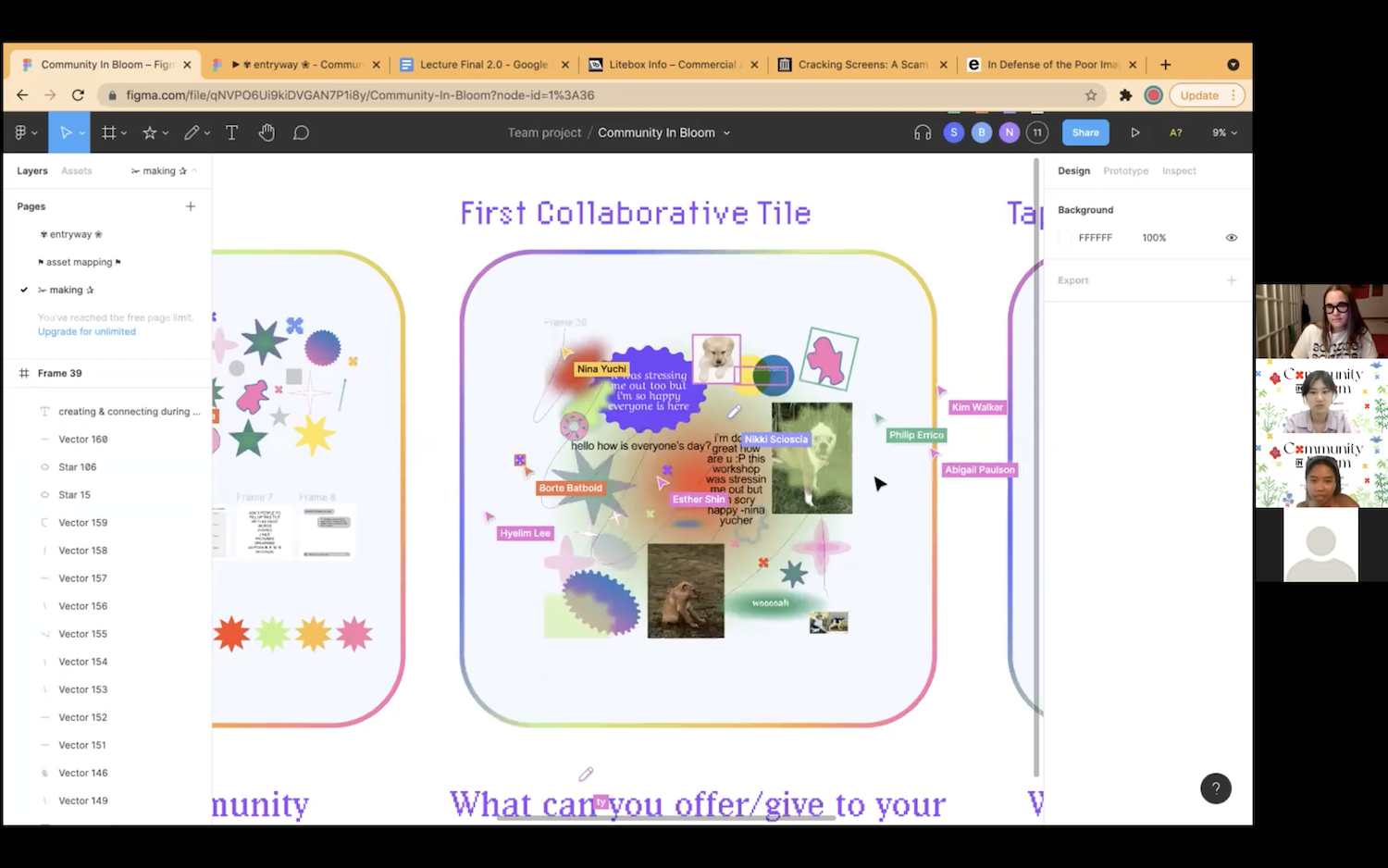Screen dimensions: 1388x868
Task: Click the Share button
Action: point(1085,132)
